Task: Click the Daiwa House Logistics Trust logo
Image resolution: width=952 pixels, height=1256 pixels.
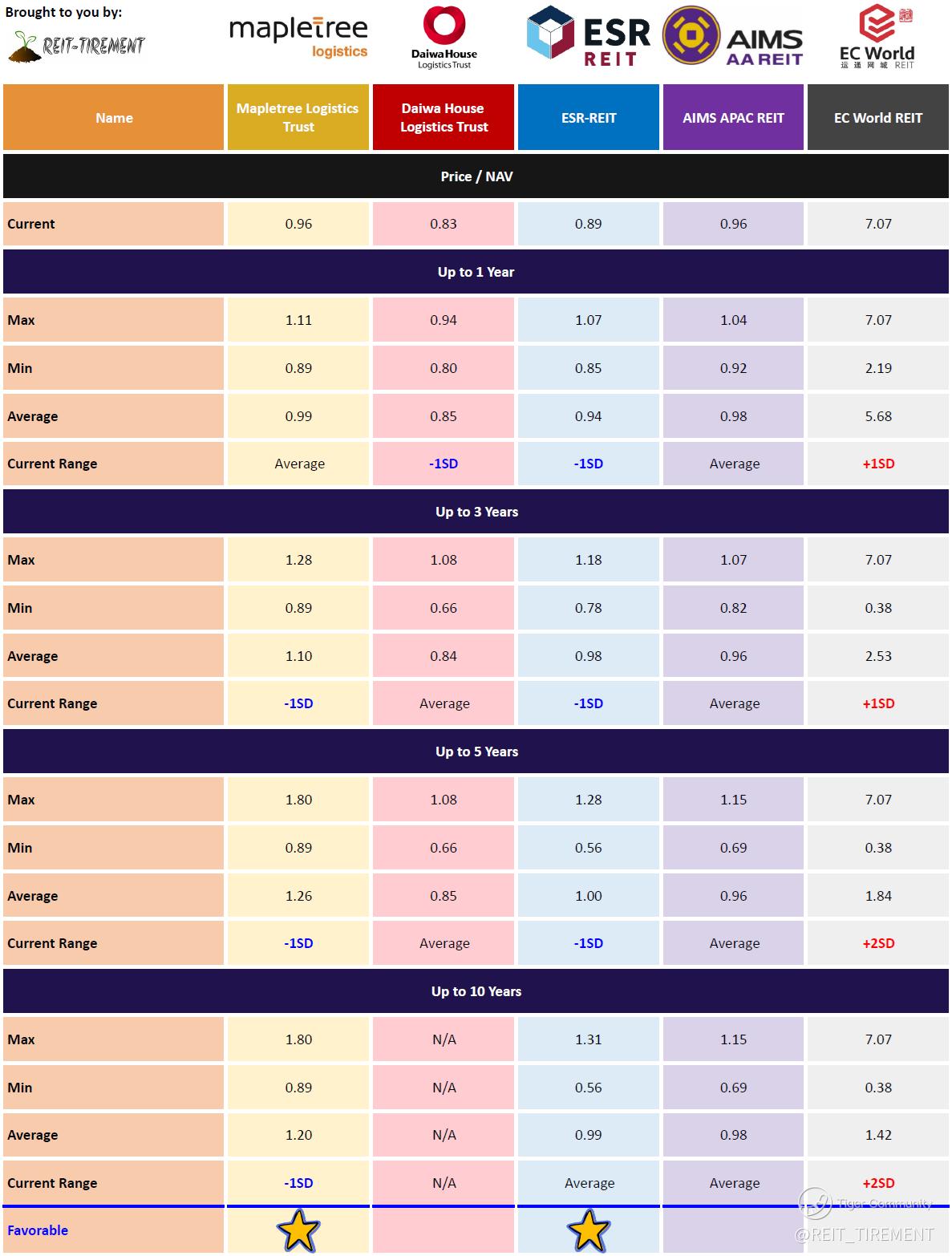Action: pyautogui.click(x=444, y=36)
